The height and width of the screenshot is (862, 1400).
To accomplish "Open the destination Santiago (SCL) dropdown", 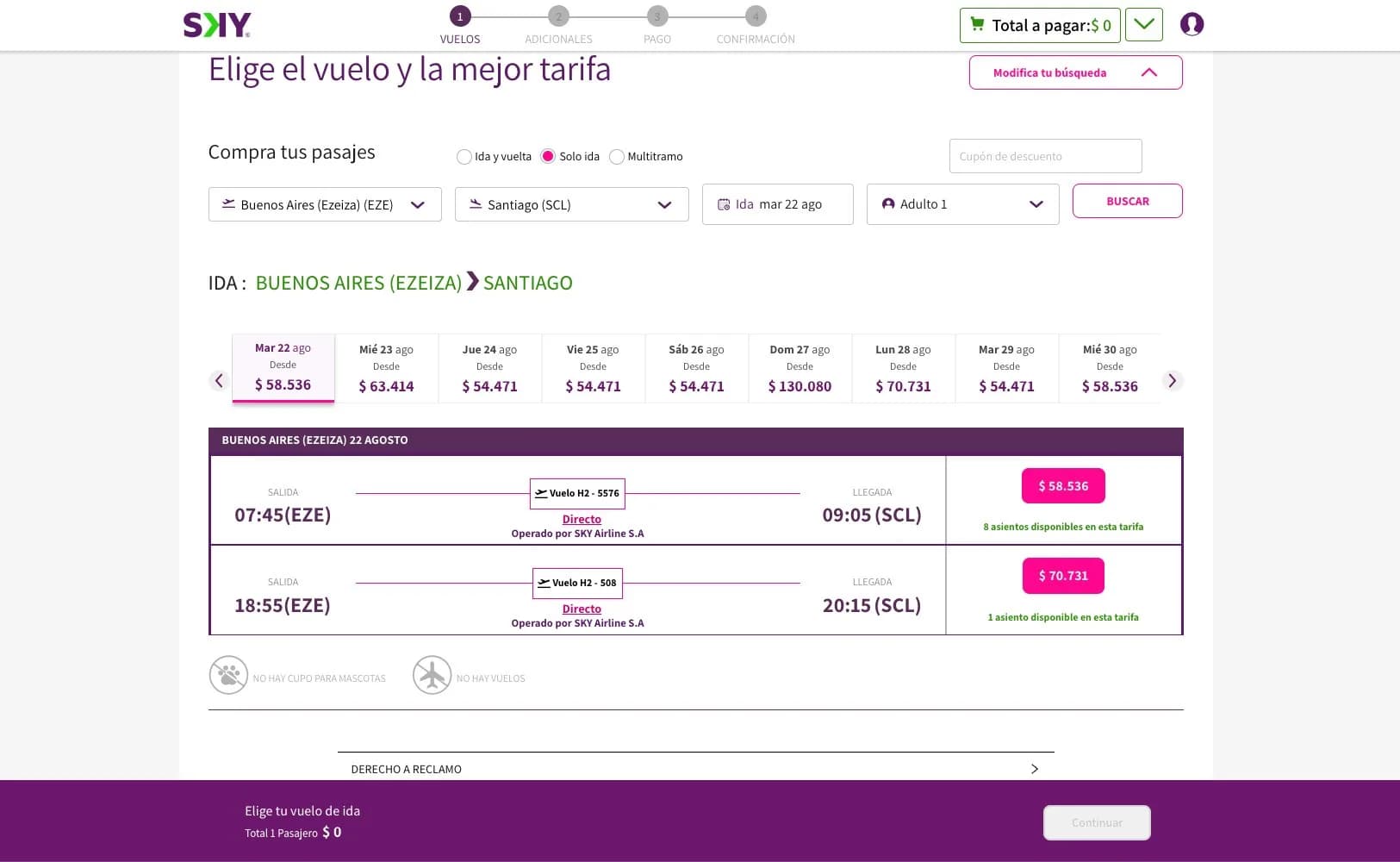I will click(x=571, y=204).
